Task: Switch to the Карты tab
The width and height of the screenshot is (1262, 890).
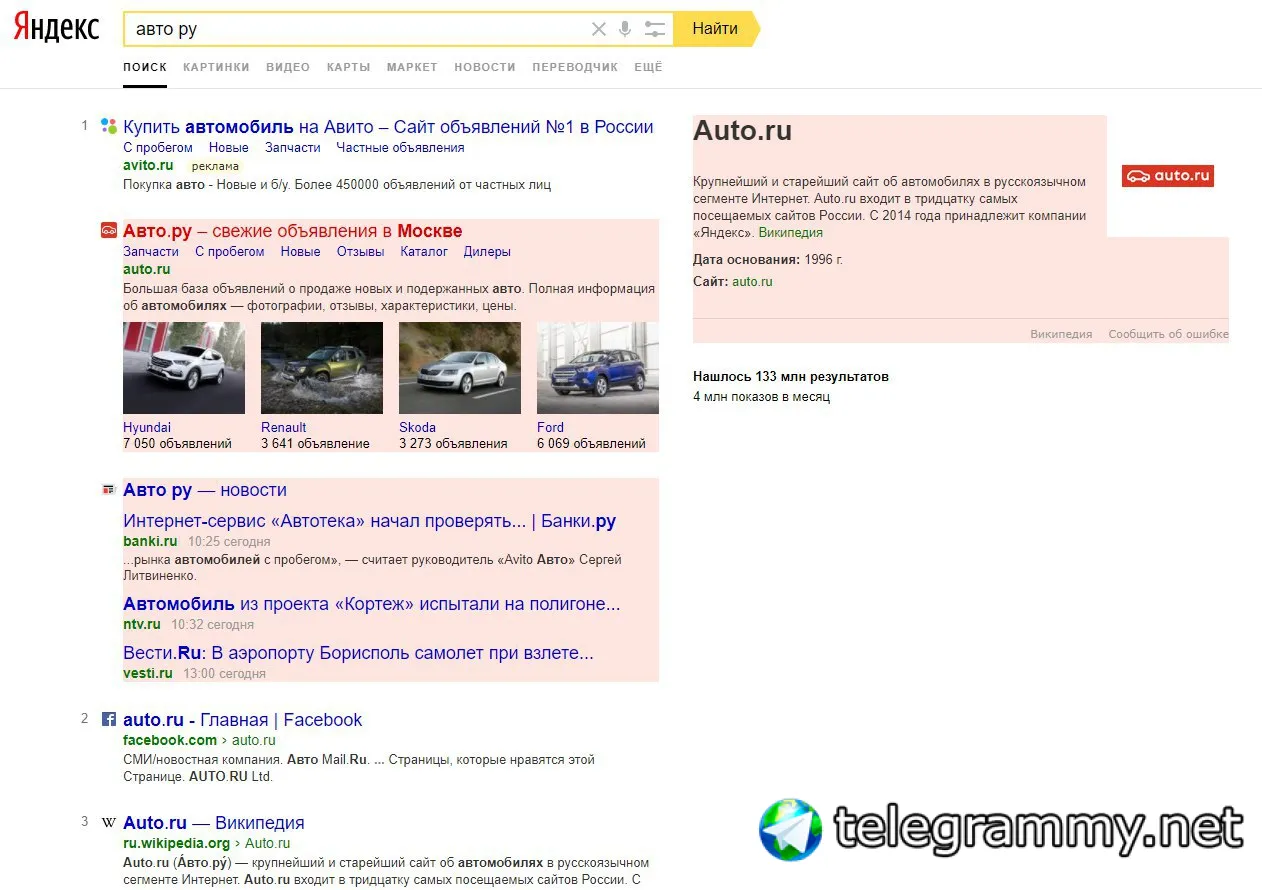Action: click(348, 67)
